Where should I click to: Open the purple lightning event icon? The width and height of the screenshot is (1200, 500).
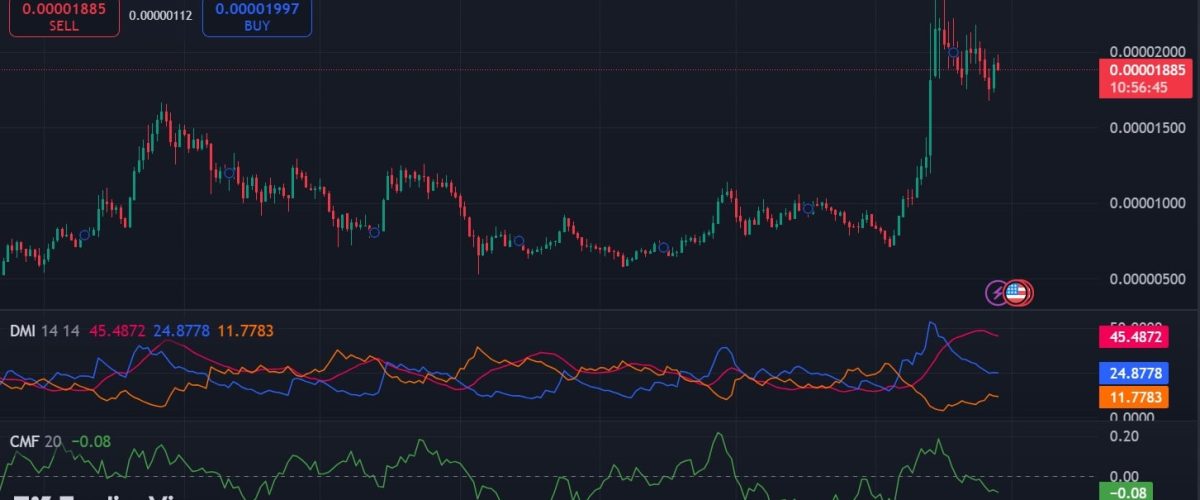(x=998, y=293)
